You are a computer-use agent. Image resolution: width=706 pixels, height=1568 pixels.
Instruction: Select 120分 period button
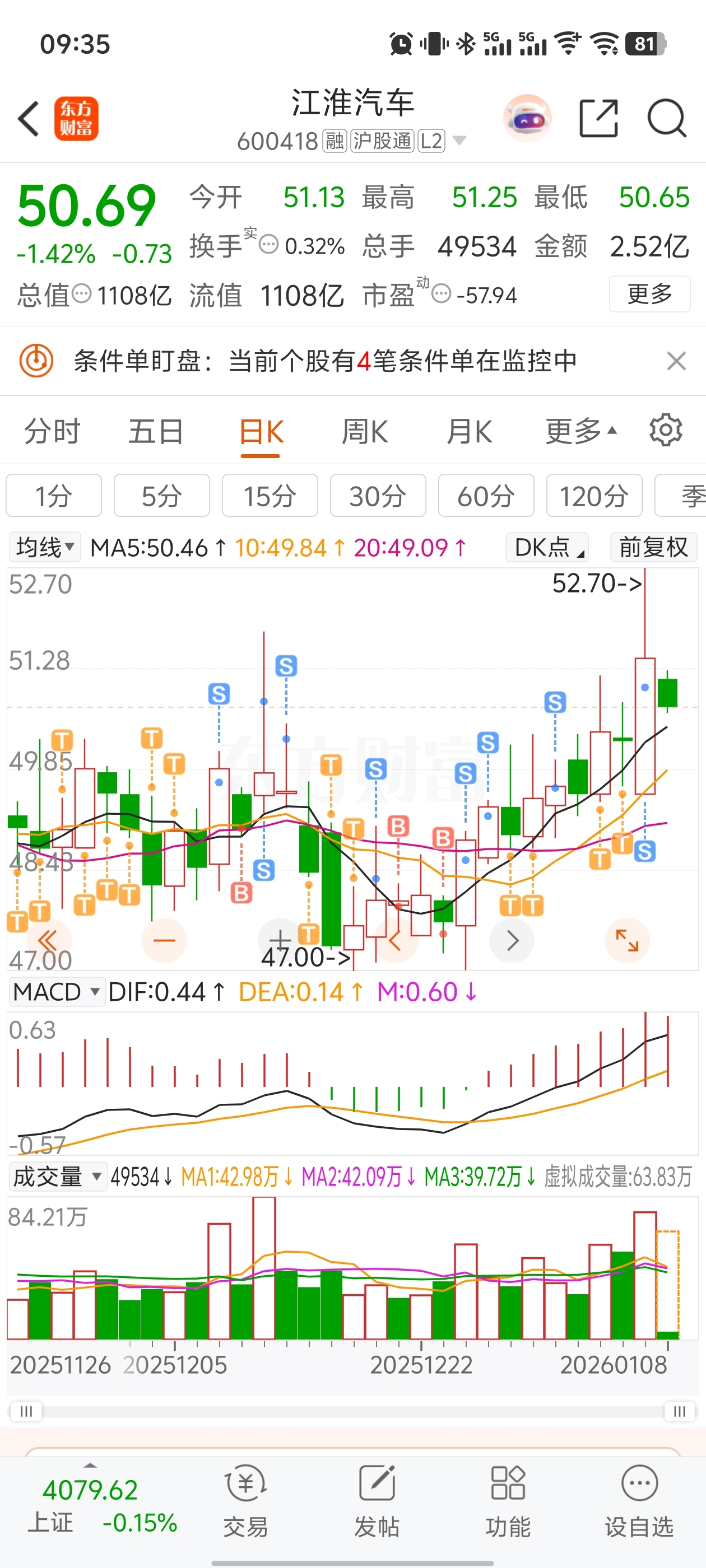(594, 496)
